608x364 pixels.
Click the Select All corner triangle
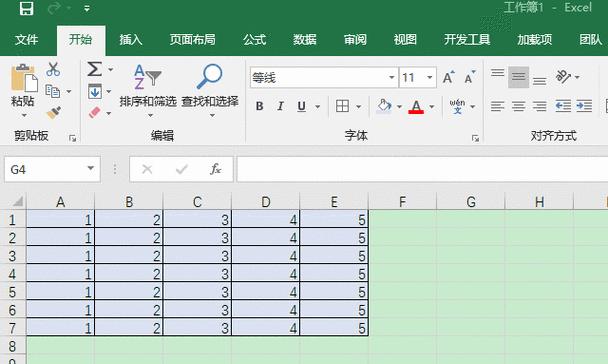click(17, 202)
